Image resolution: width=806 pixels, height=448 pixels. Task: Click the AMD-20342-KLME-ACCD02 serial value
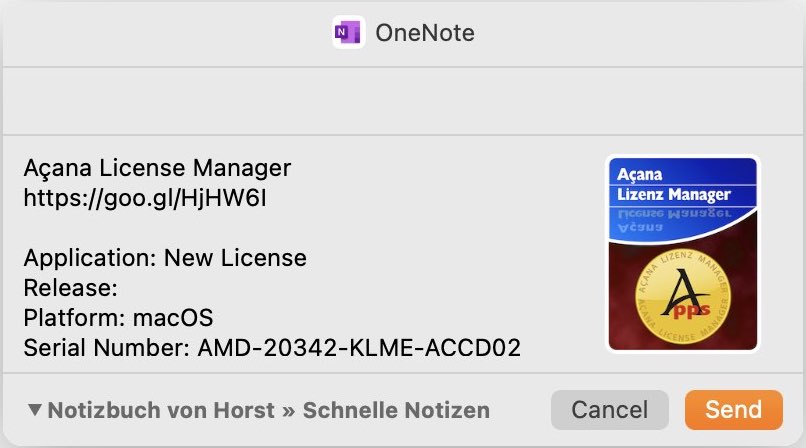point(359,348)
